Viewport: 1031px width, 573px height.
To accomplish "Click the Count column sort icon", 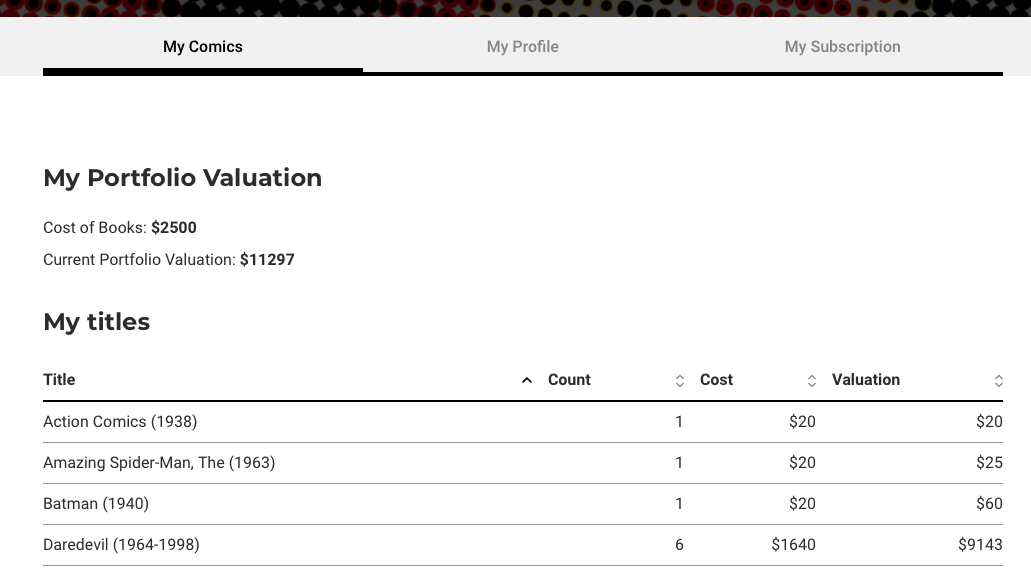I will click(x=680, y=380).
